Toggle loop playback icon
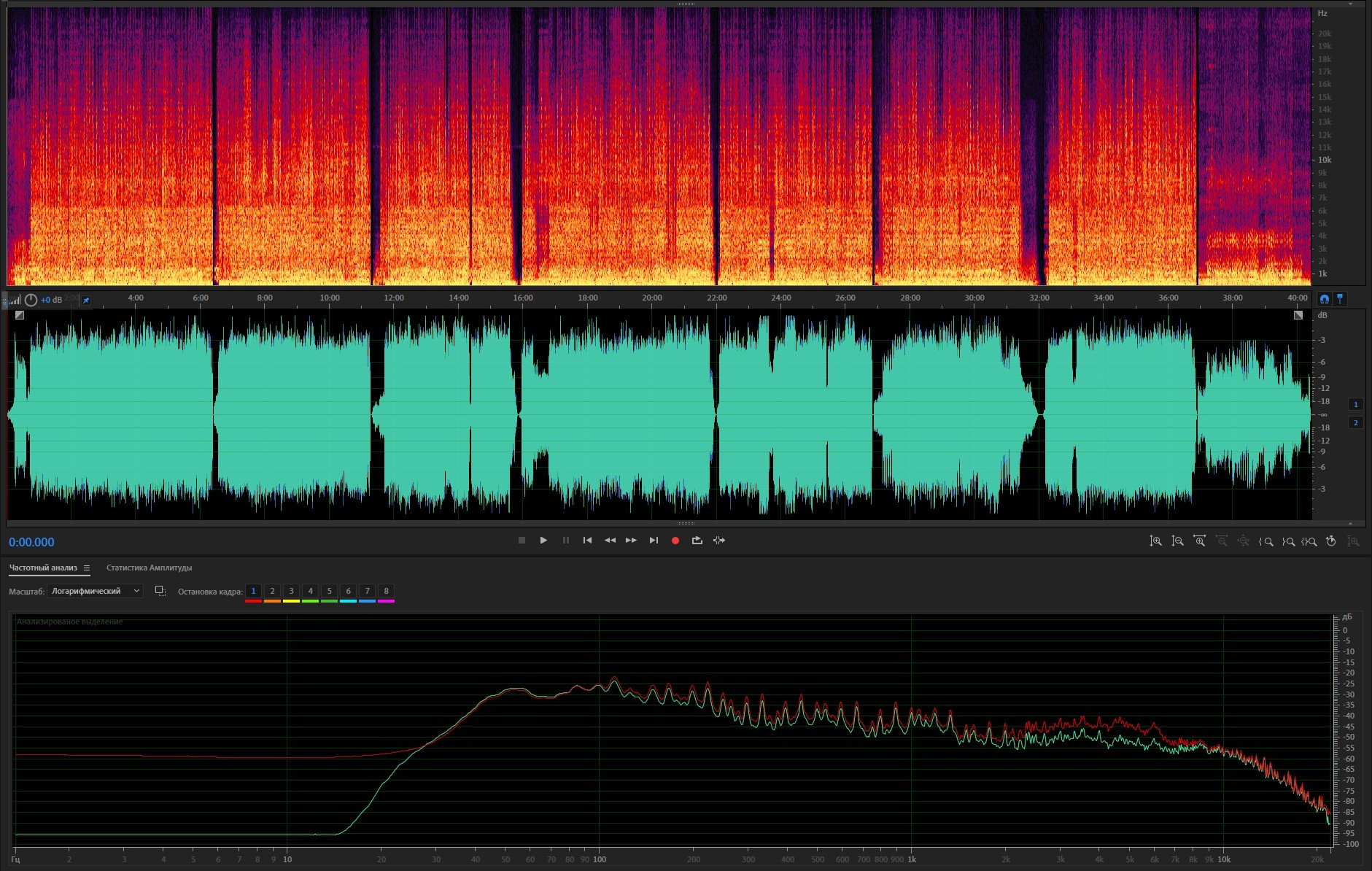 pyautogui.click(x=697, y=541)
